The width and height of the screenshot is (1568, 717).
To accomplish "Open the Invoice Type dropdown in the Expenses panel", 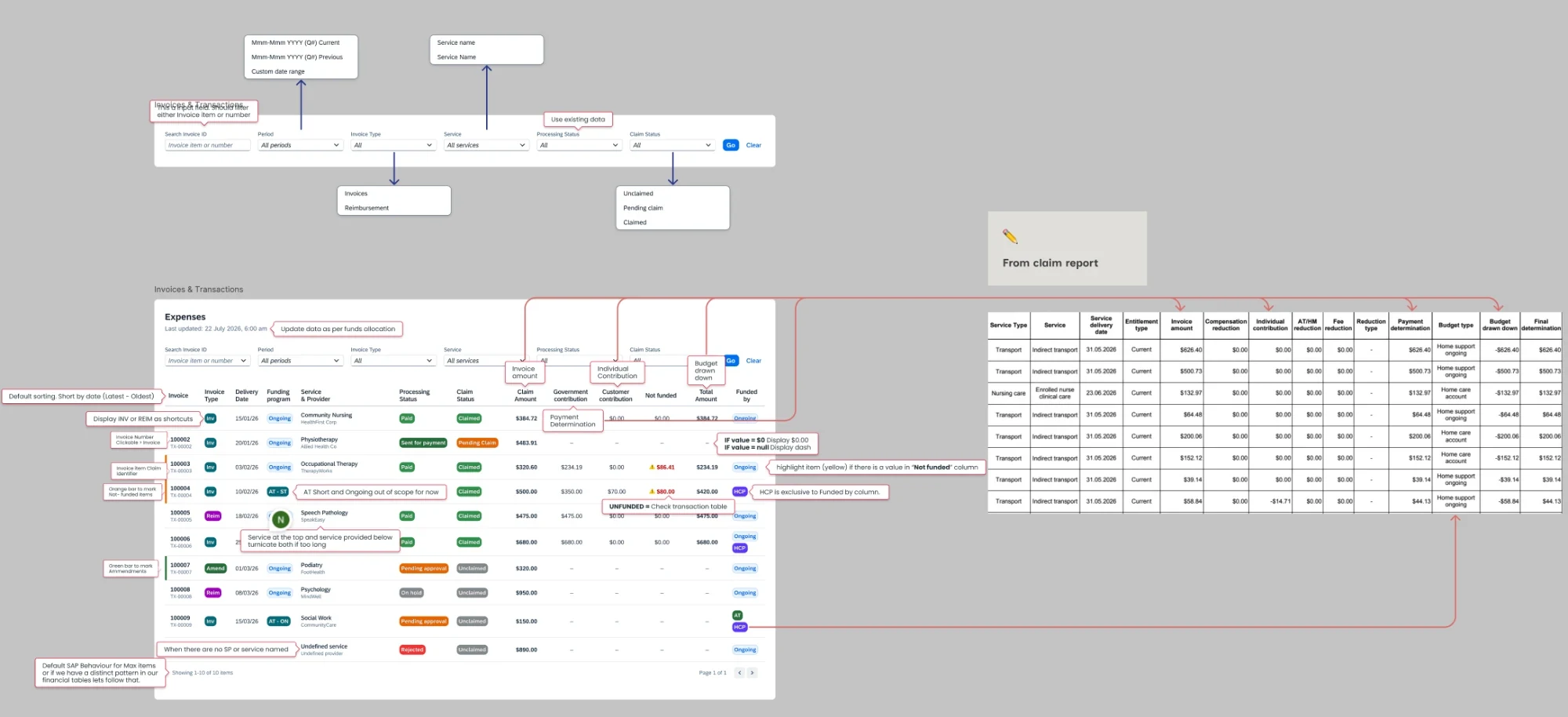I will click(394, 361).
